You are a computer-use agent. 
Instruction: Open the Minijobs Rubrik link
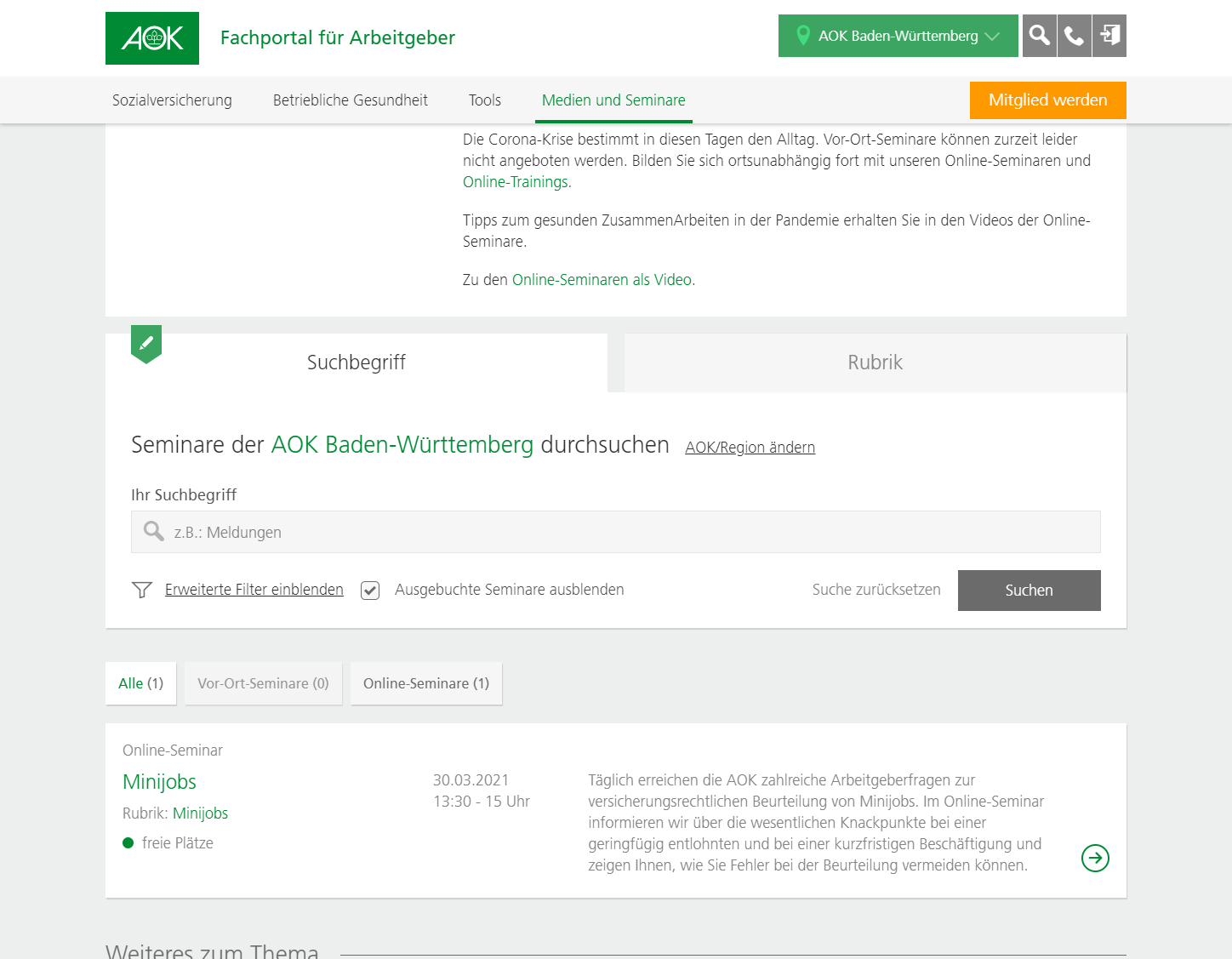201,813
